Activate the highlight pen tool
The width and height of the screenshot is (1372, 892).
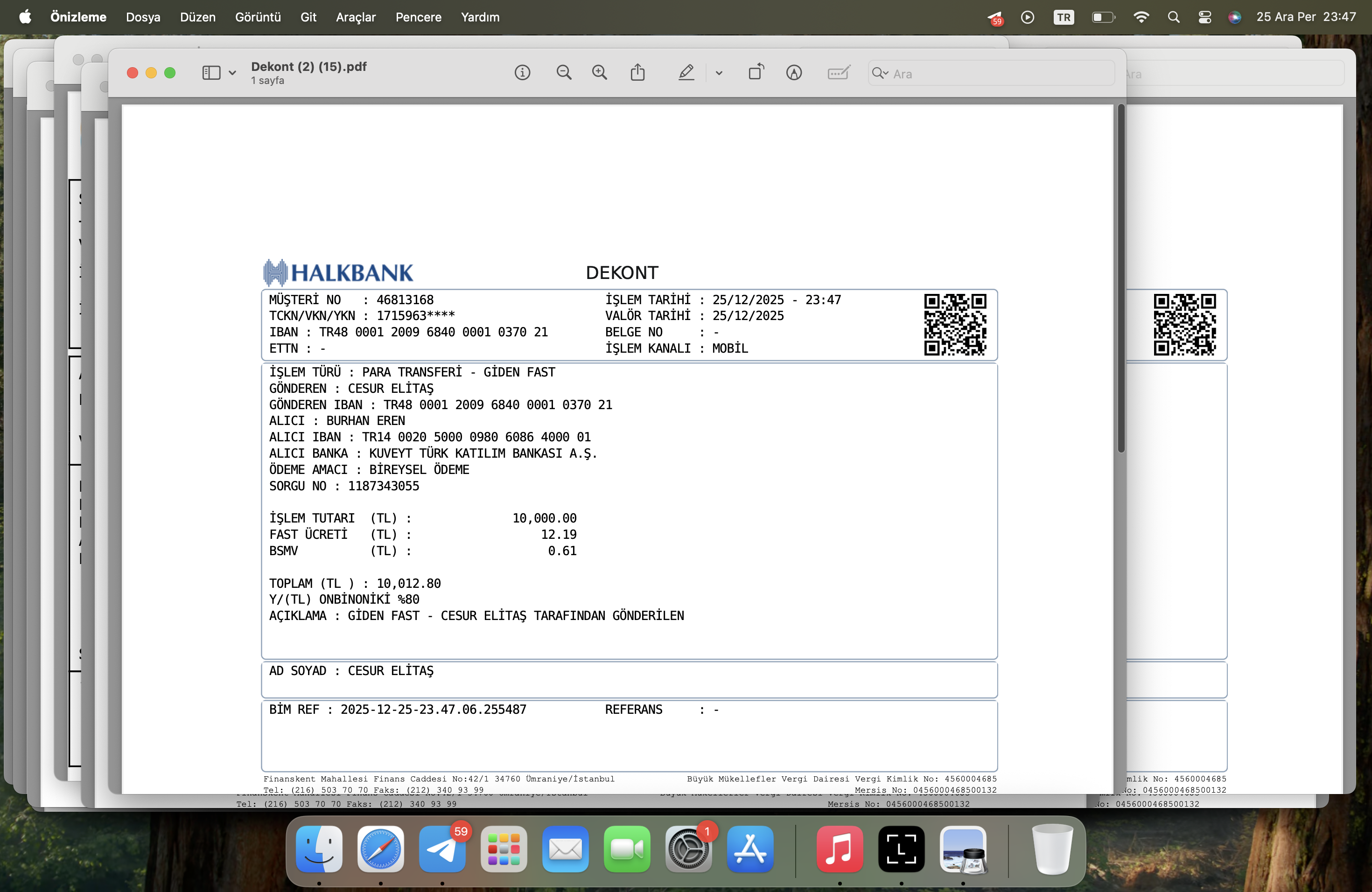point(686,73)
